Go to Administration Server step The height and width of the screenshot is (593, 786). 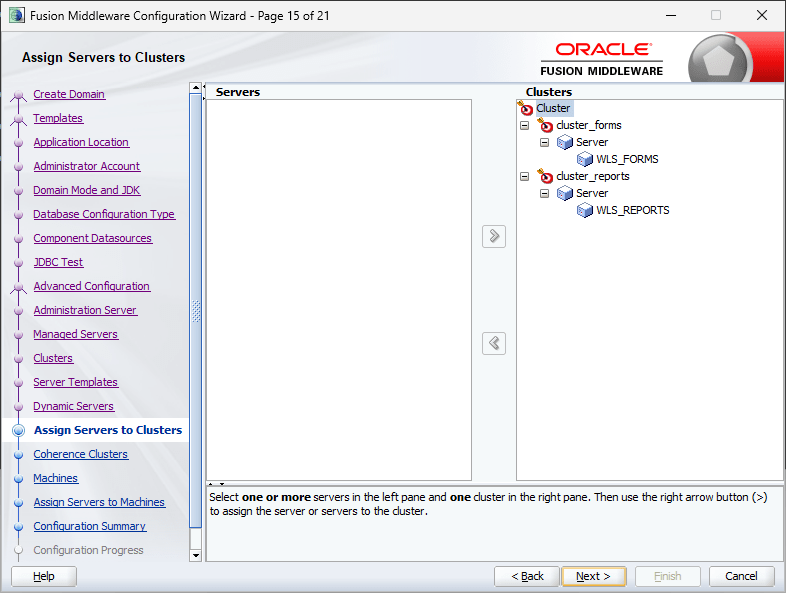[85, 311]
